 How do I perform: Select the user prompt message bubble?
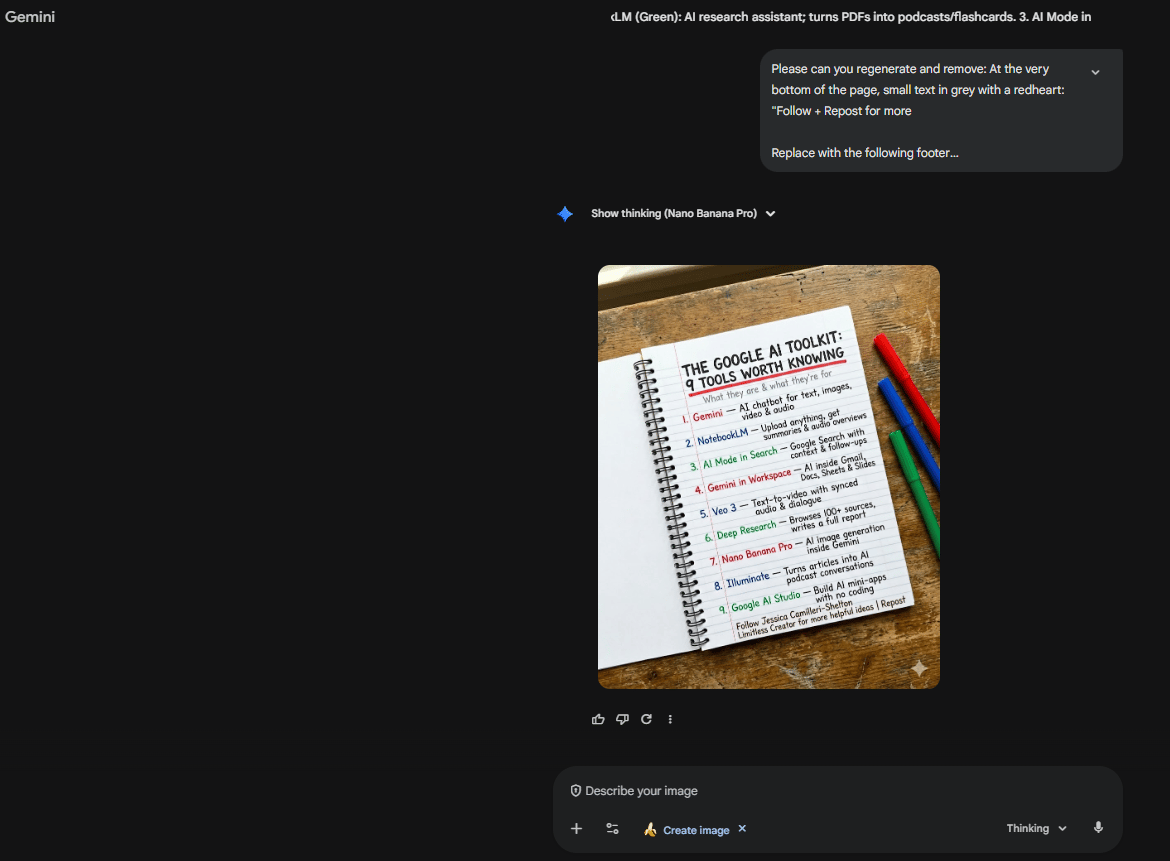click(x=941, y=110)
